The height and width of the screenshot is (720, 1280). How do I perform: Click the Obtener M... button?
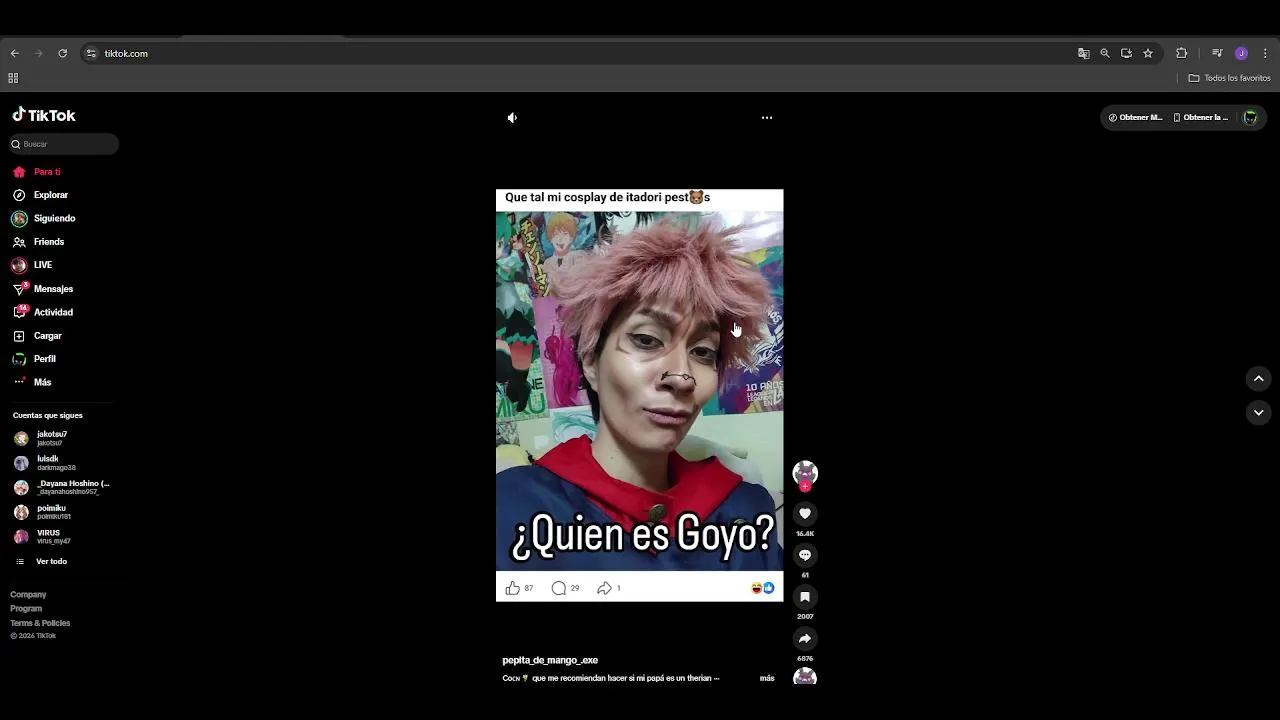pyautogui.click(x=1135, y=118)
